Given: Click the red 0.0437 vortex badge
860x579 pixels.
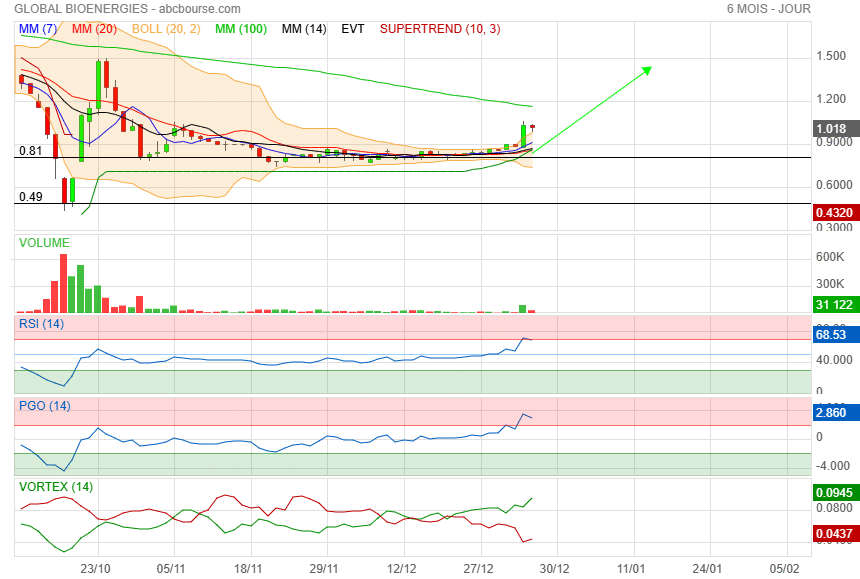Looking at the screenshot, I should 835,533.
